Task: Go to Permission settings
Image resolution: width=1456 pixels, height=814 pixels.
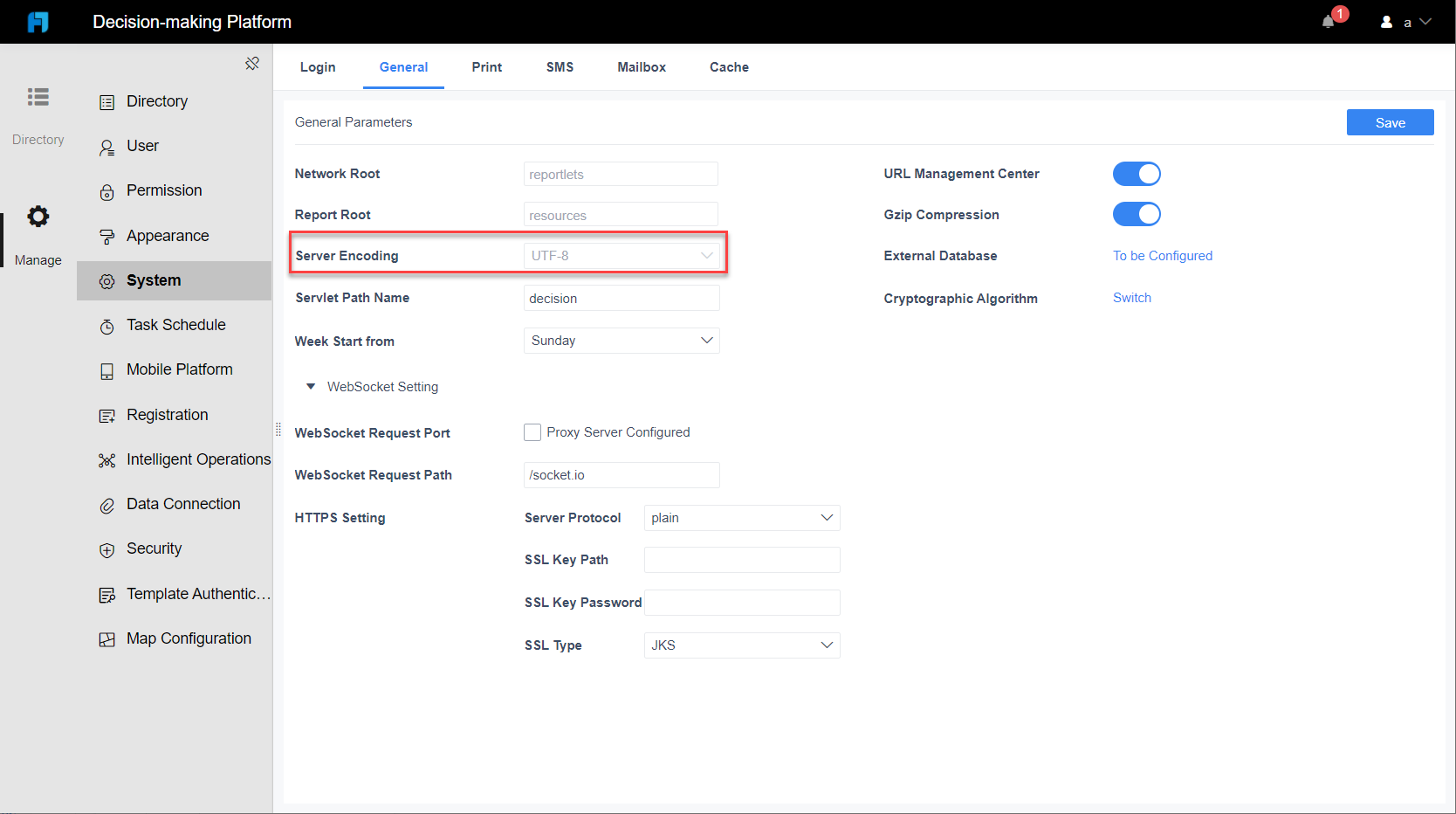Action: click(x=164, y=190)
